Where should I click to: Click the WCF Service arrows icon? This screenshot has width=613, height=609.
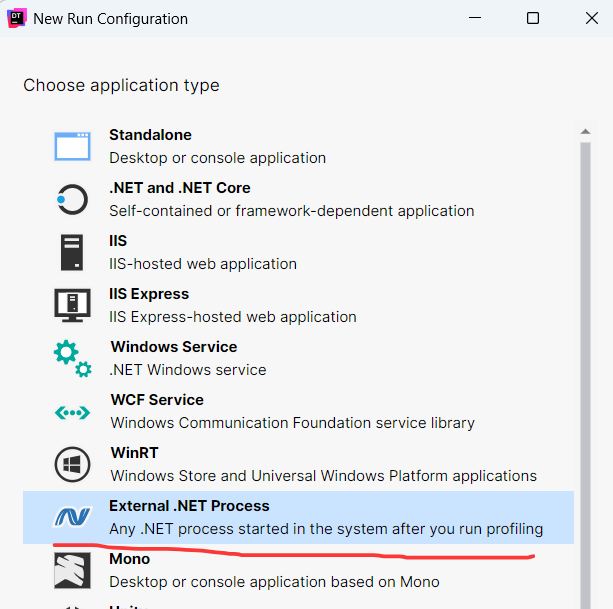click(x=72, y=411)
